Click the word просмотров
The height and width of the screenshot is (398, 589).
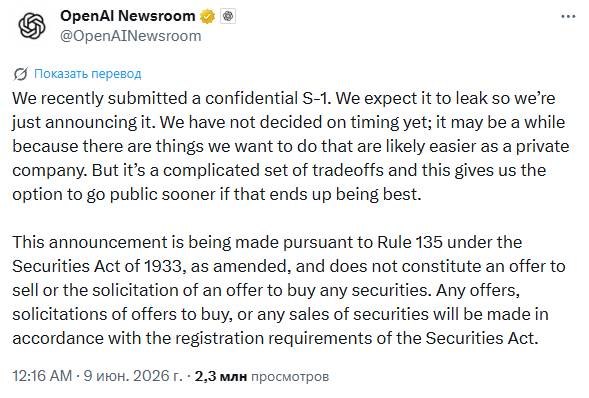290,377
